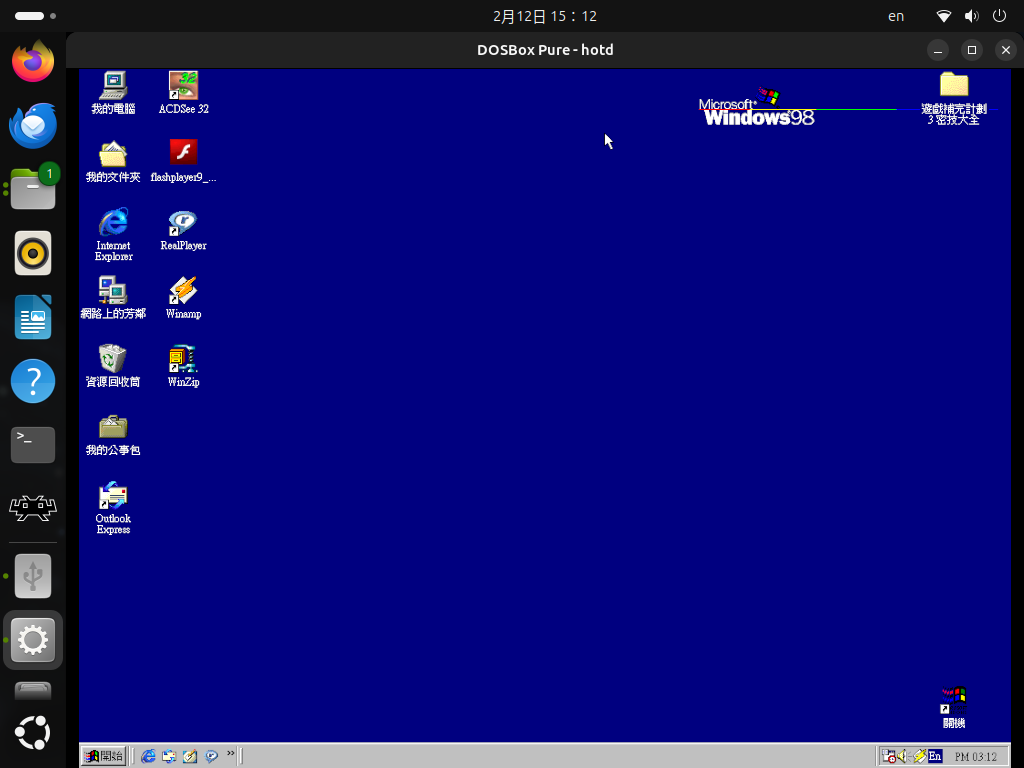Select the 關機 shutdown desktop icon
The image size is (1024, 768).
pyautogui.click(x=952, y=697)
